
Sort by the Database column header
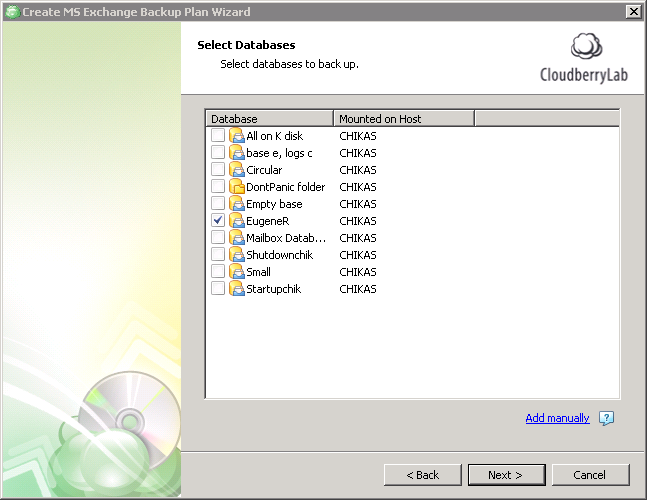[269, 119]
